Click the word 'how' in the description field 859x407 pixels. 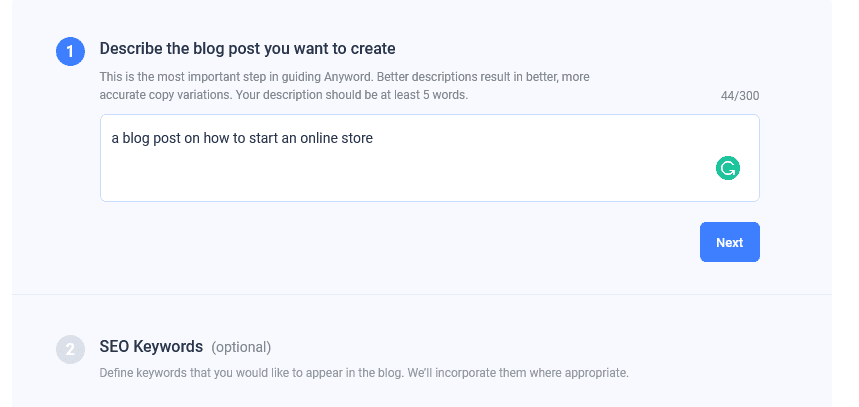(x=218, y=138)
